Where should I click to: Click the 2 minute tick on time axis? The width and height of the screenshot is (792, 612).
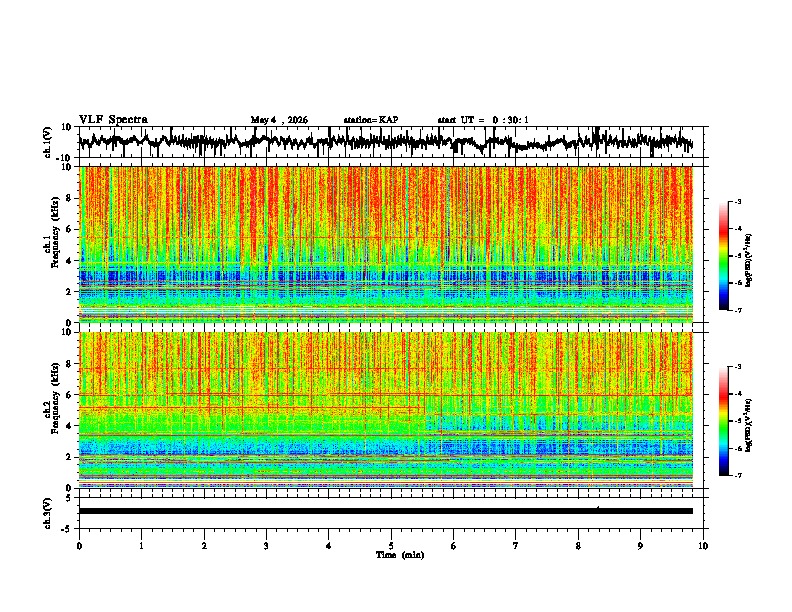point(204,546)
